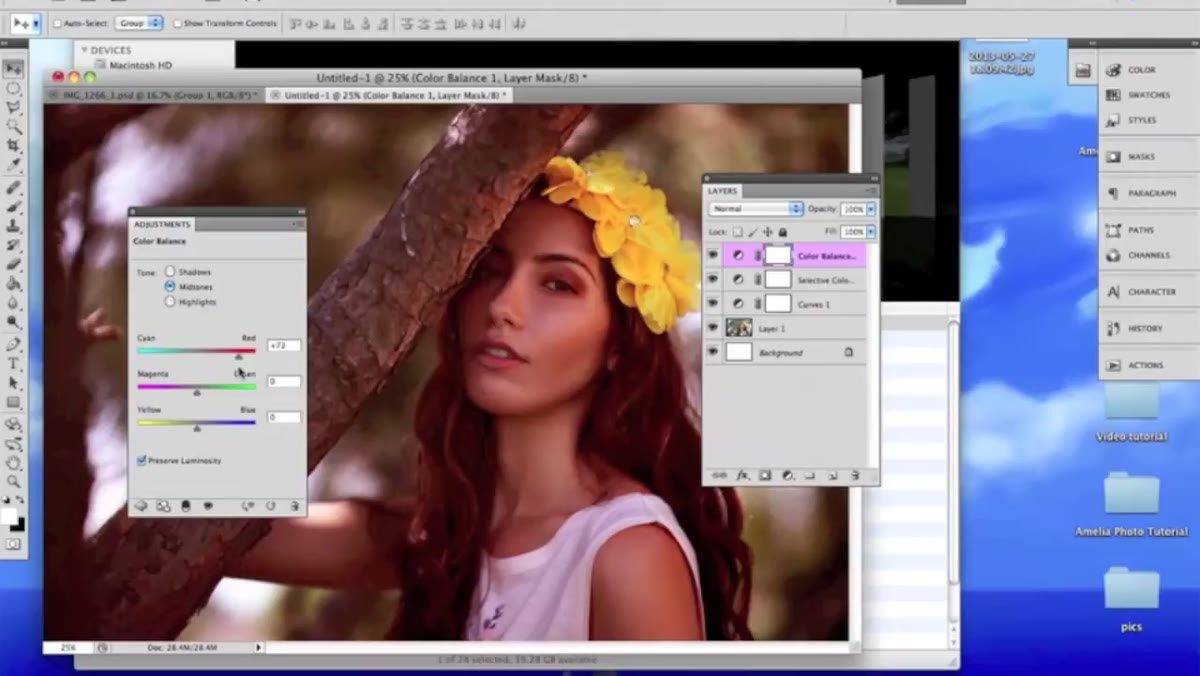Select the Shadows tone radio button
The image size is (1200, 676).
pos(170,271)
